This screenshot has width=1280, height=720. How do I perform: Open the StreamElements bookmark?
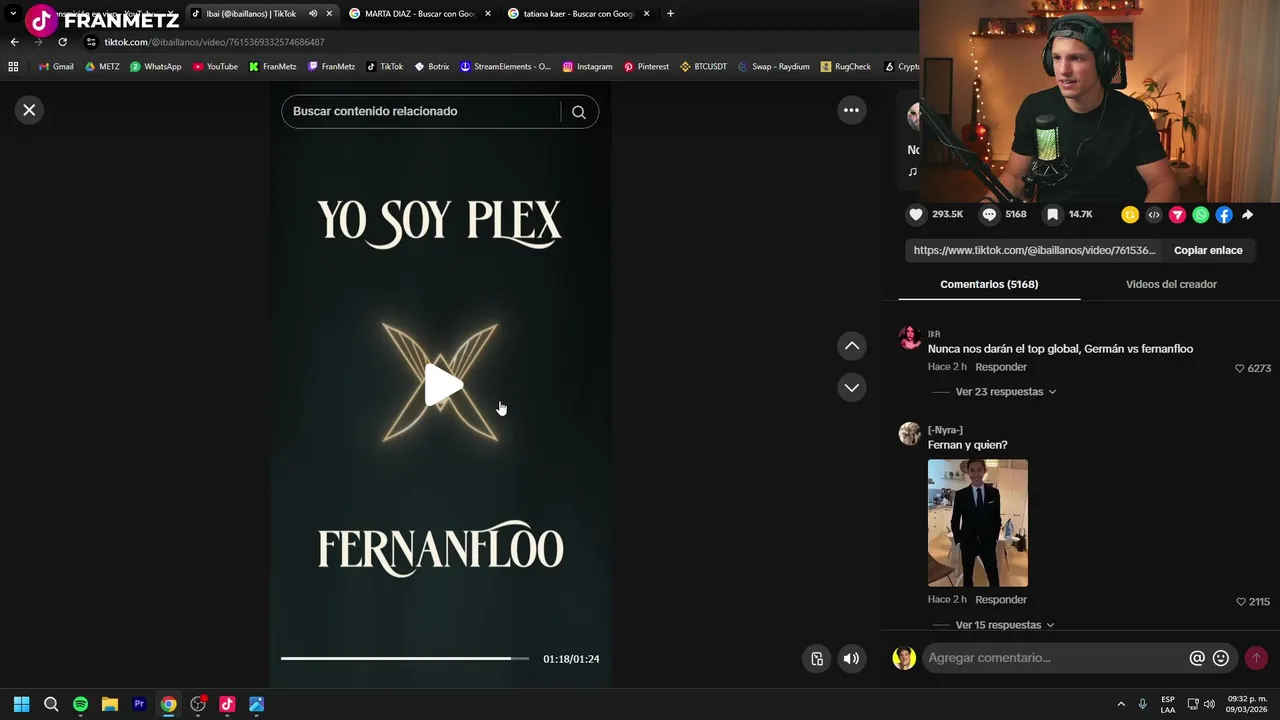(x=505, y=67)
